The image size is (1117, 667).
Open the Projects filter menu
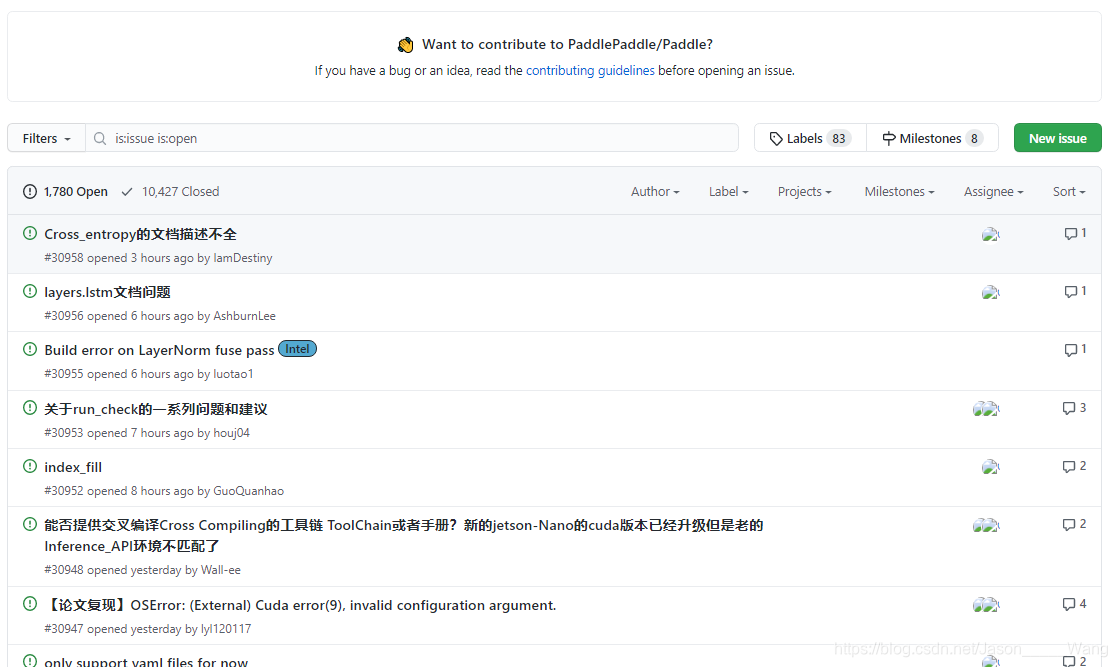click(804, 192)
